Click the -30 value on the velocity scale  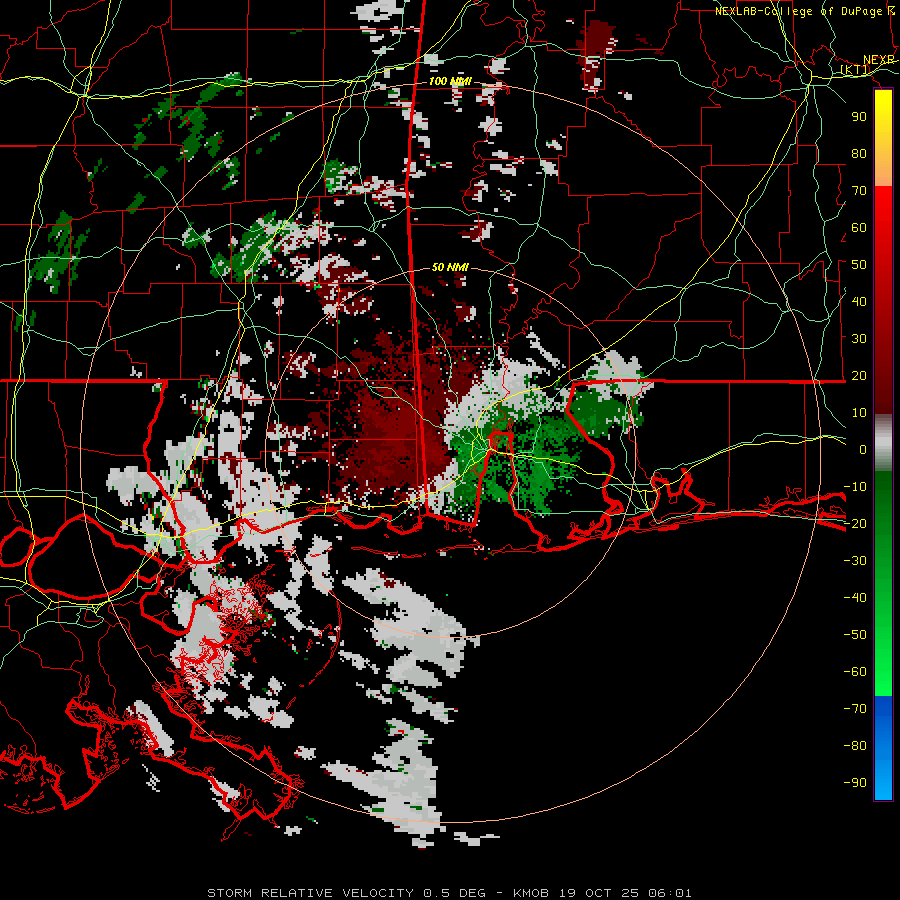click(855, 561)
